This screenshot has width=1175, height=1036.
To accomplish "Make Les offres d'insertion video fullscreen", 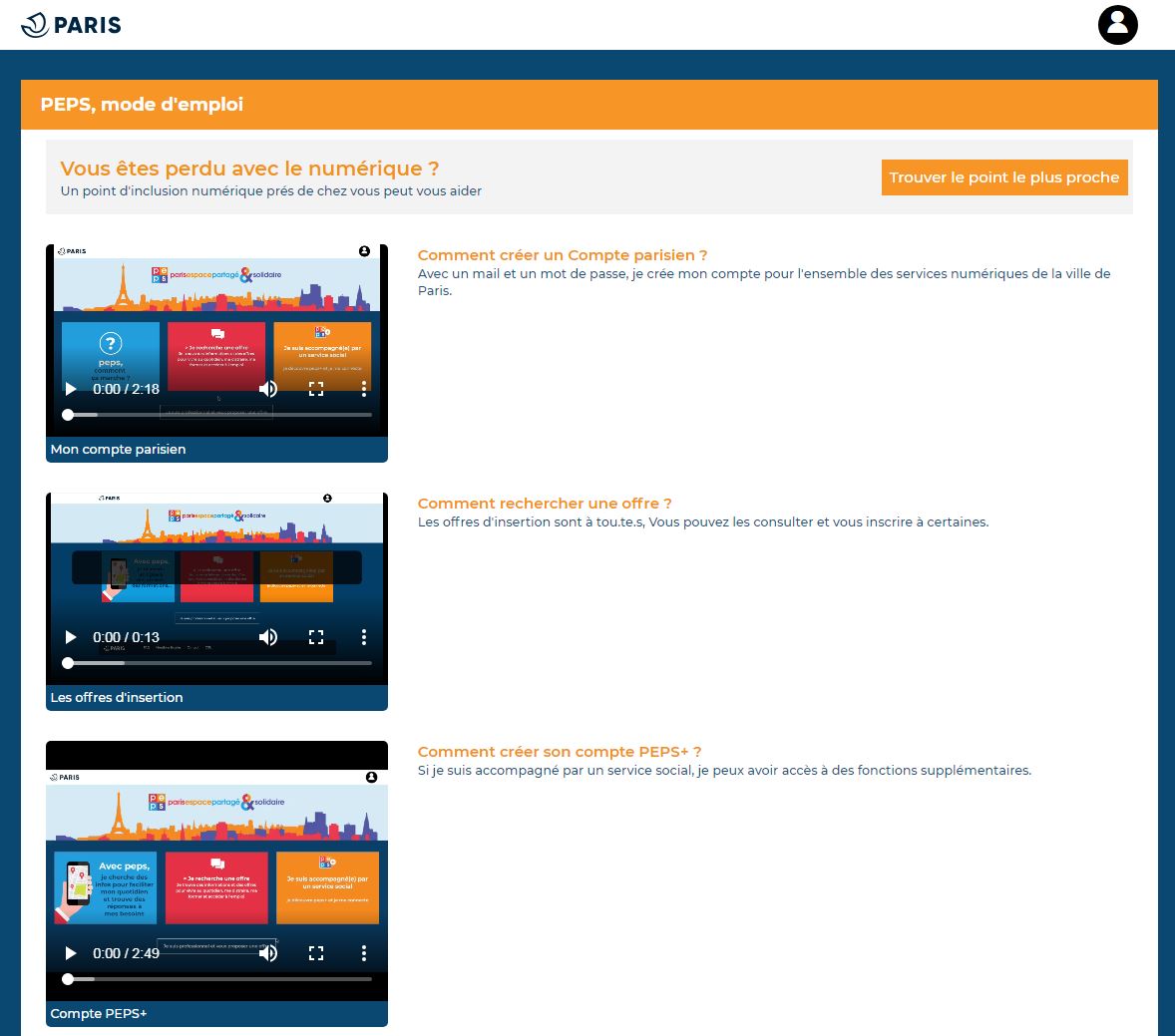I will 316,637.
